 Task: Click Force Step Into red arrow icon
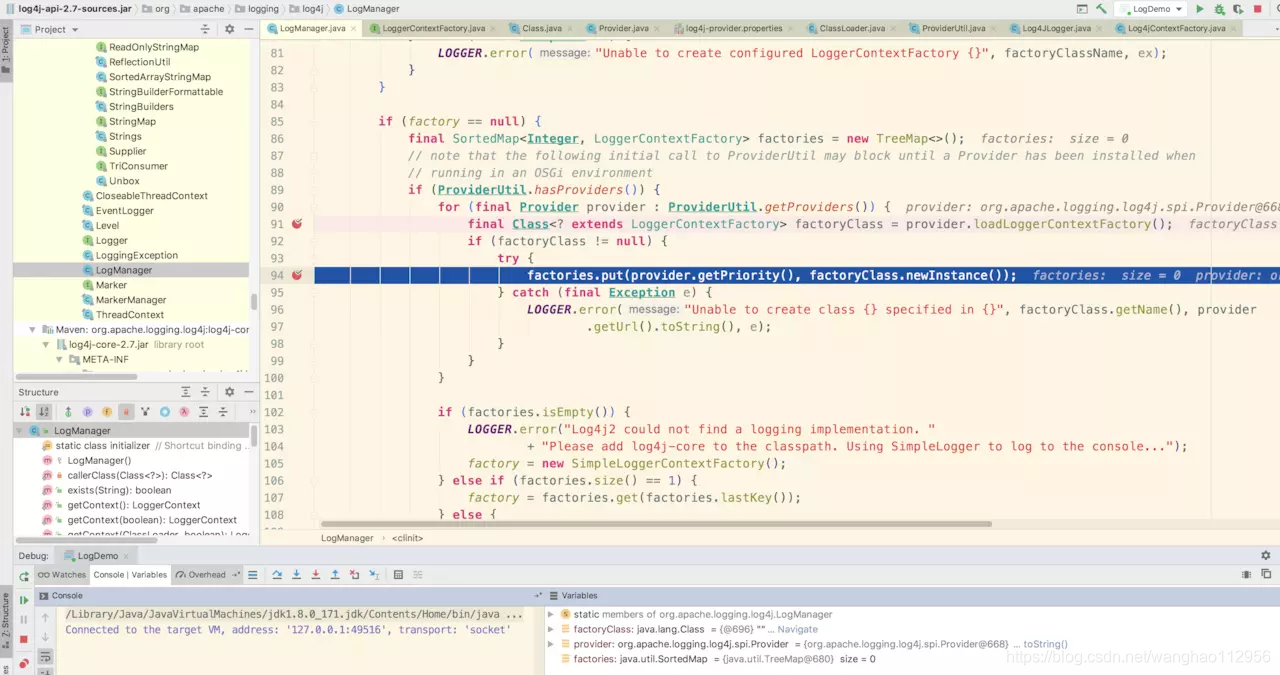click(316, 575)
